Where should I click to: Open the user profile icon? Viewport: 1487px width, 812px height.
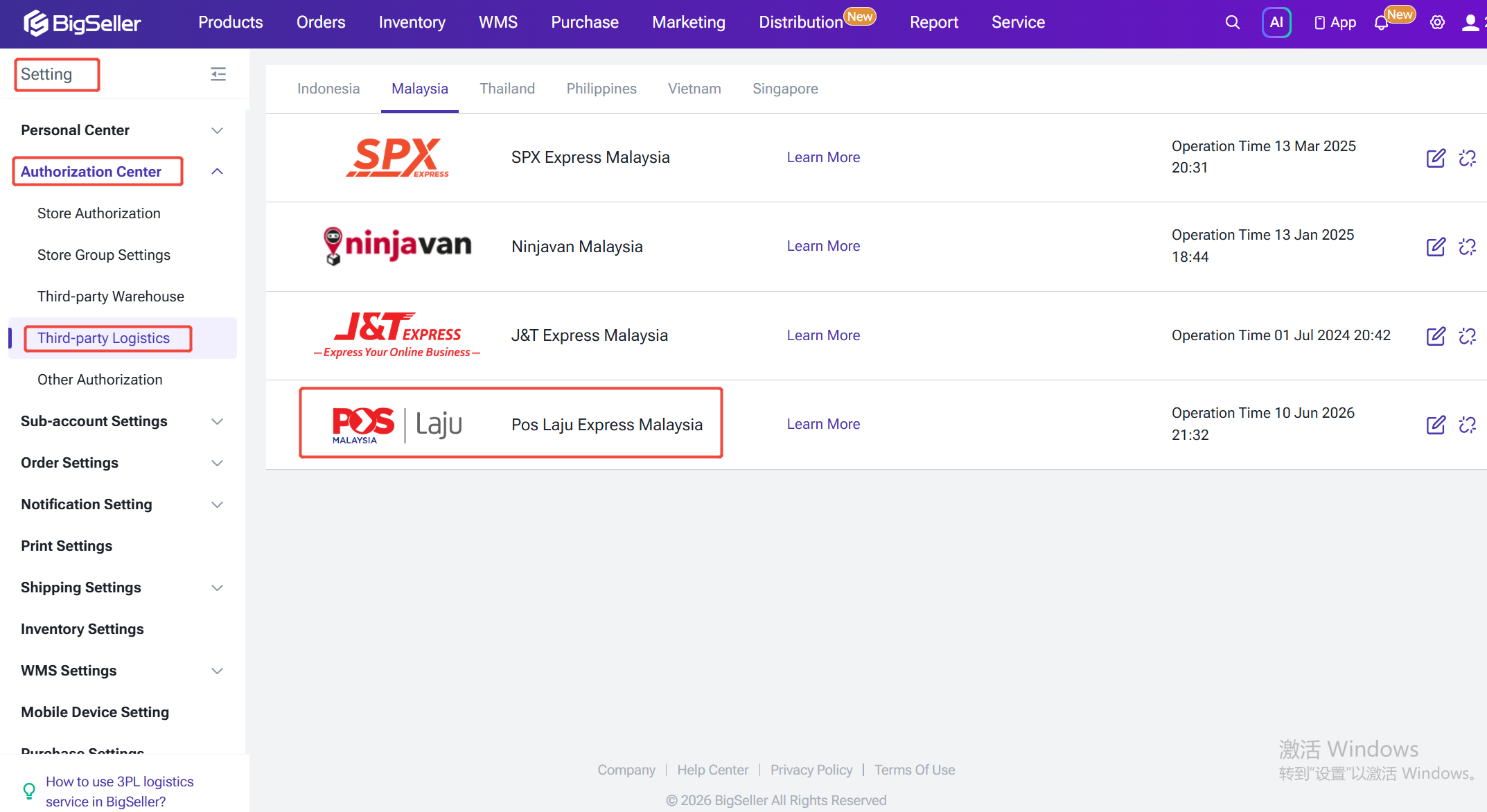pos(1470,22)
